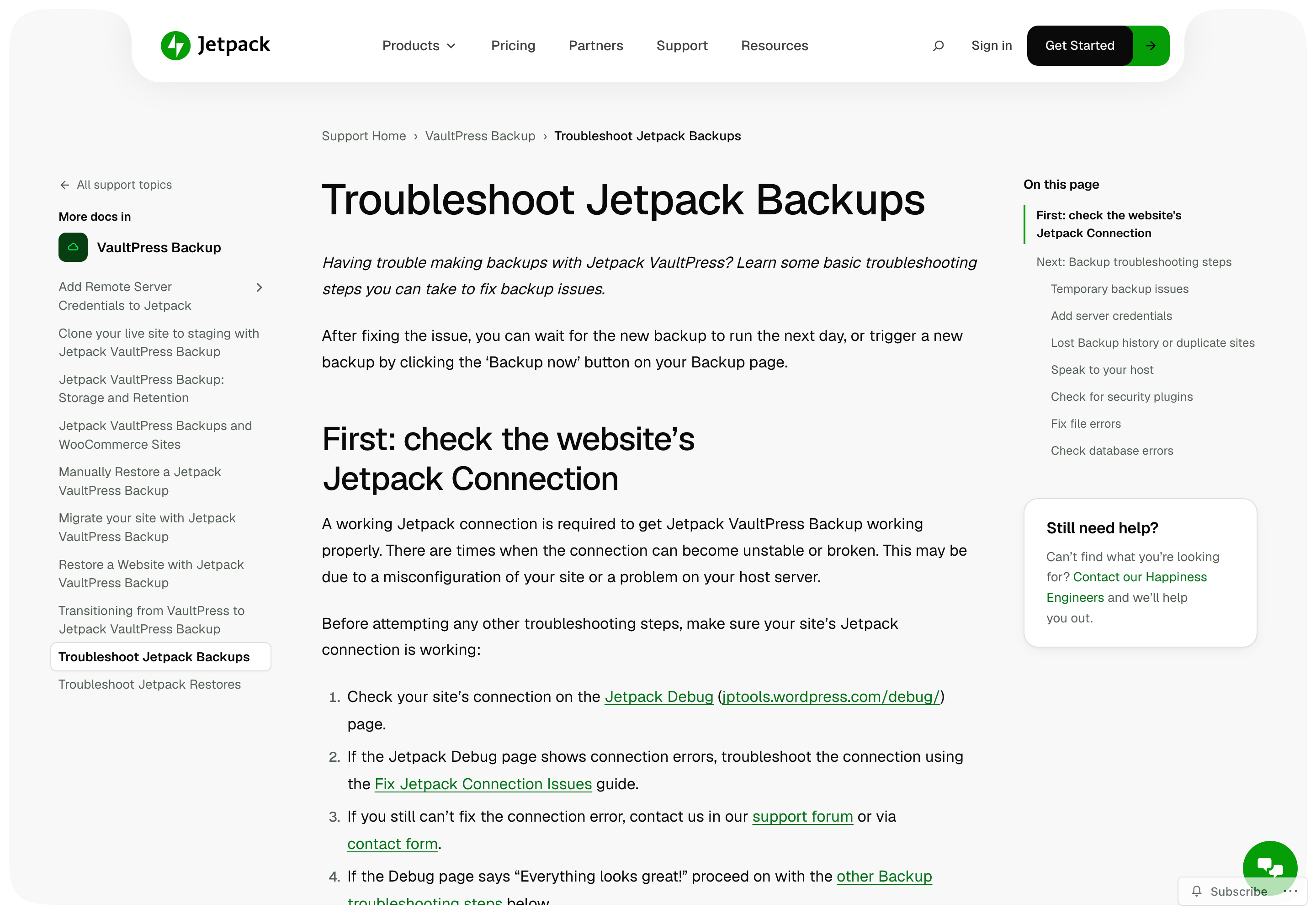Open the VaultPress Backup breadcrumb link
The height and width of the screenshot is (914, 1316).
pyautogui.click(x=480, y=136)
